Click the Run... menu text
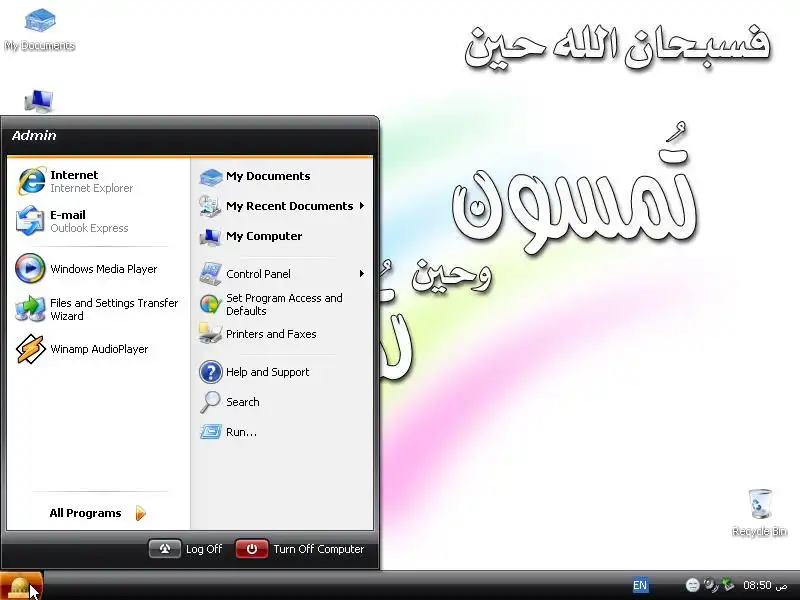This screenshot has width=800, height=600. pos(241,432)
